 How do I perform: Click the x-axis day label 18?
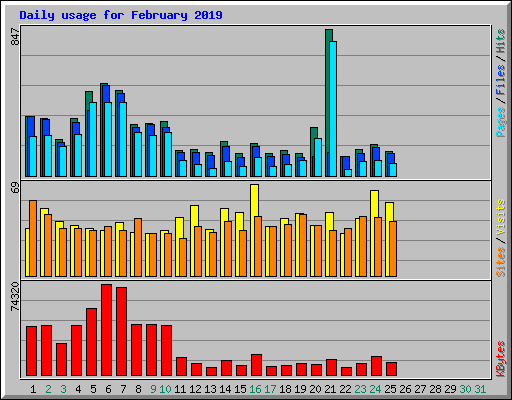285,389
